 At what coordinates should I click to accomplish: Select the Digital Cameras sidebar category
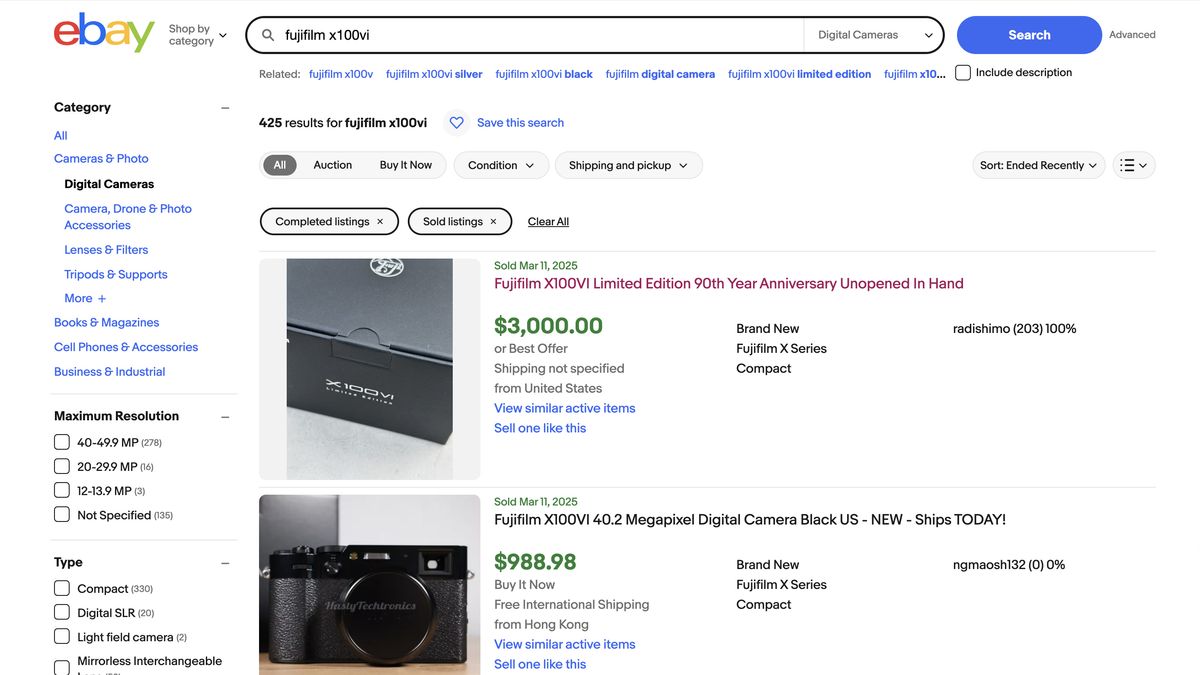[109, 185]
